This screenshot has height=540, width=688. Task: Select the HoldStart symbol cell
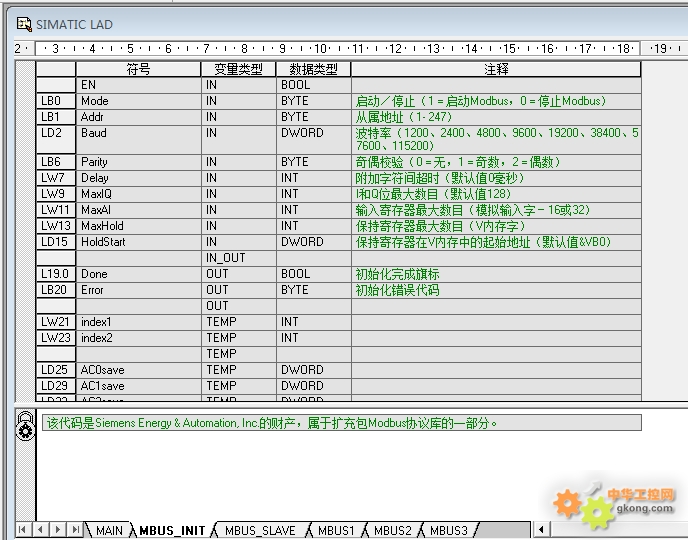click(x=138, y=242)
